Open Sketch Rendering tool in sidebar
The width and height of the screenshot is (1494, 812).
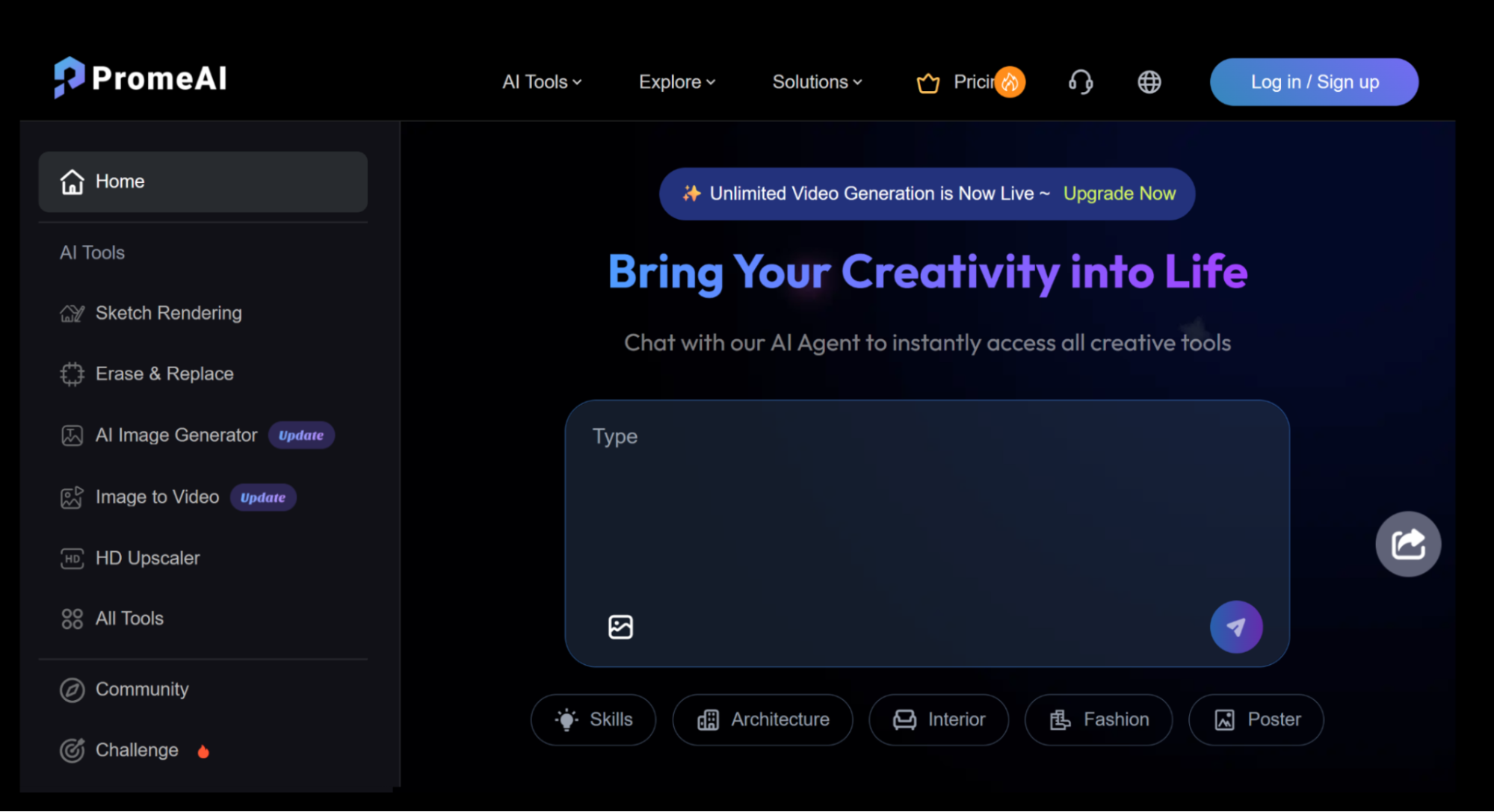click(x=168, y=313)
